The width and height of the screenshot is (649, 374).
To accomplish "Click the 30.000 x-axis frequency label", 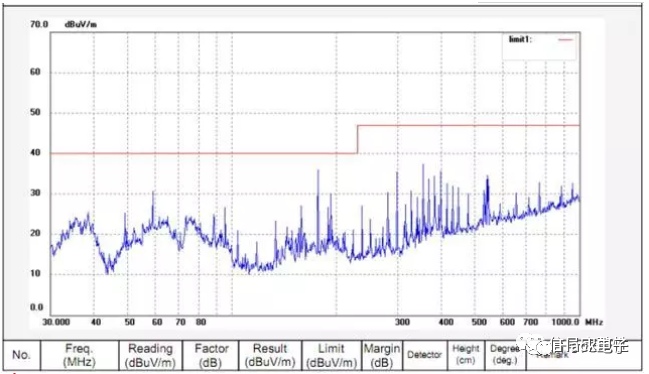I will click(56, 322).
